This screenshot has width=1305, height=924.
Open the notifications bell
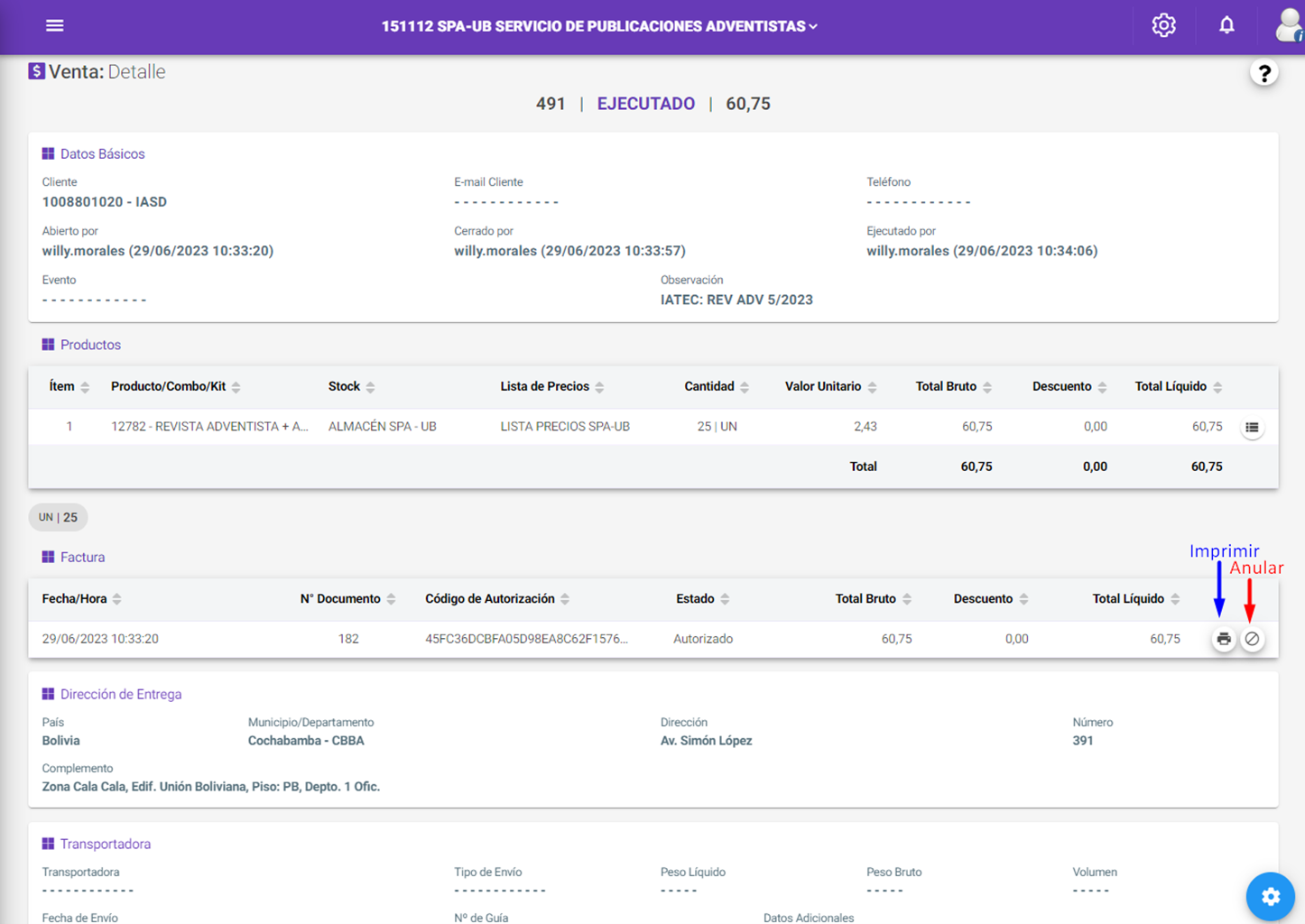coord(1226,25)
